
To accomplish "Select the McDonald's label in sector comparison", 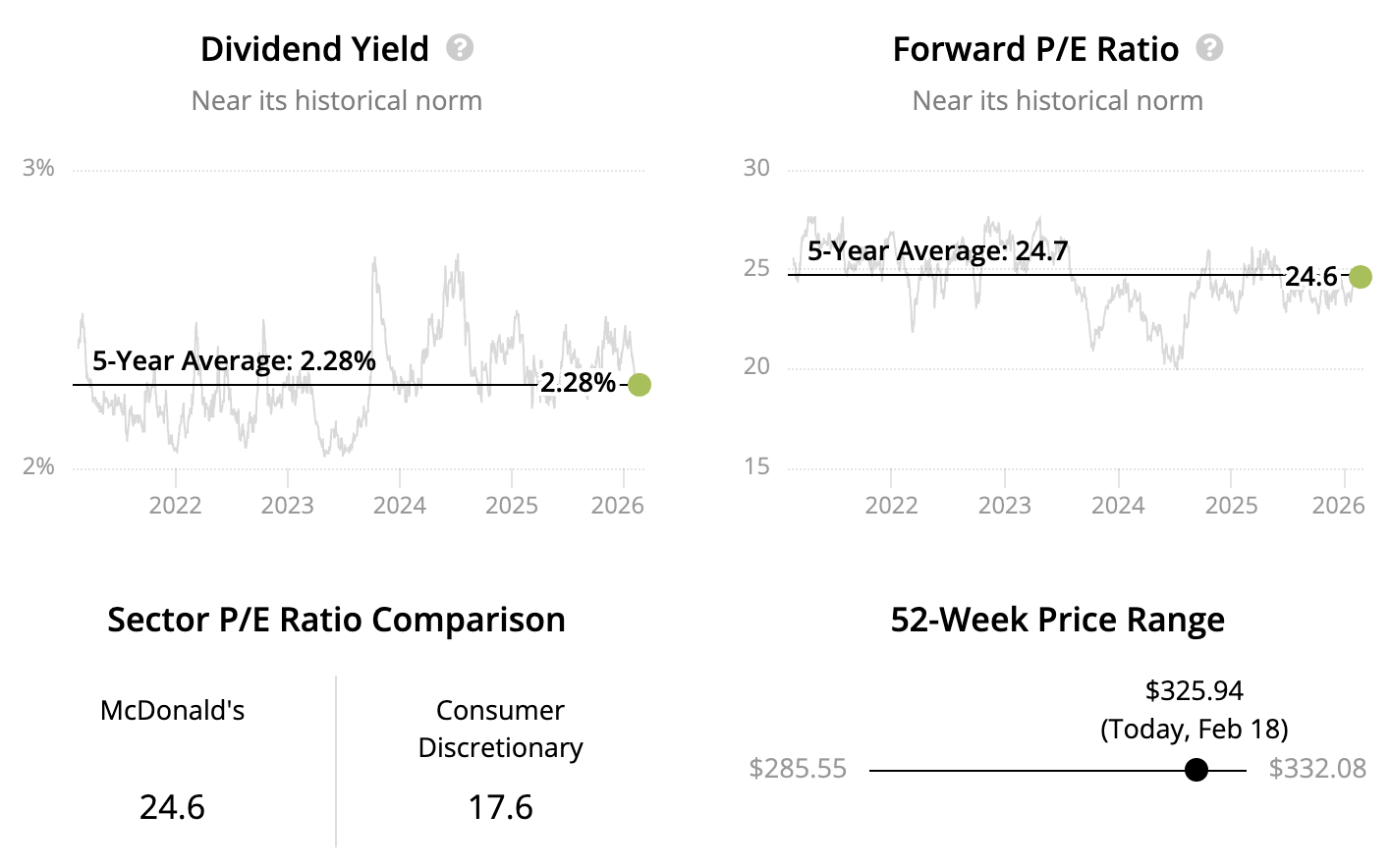I will pyautogui.click(x=172, y=710).
